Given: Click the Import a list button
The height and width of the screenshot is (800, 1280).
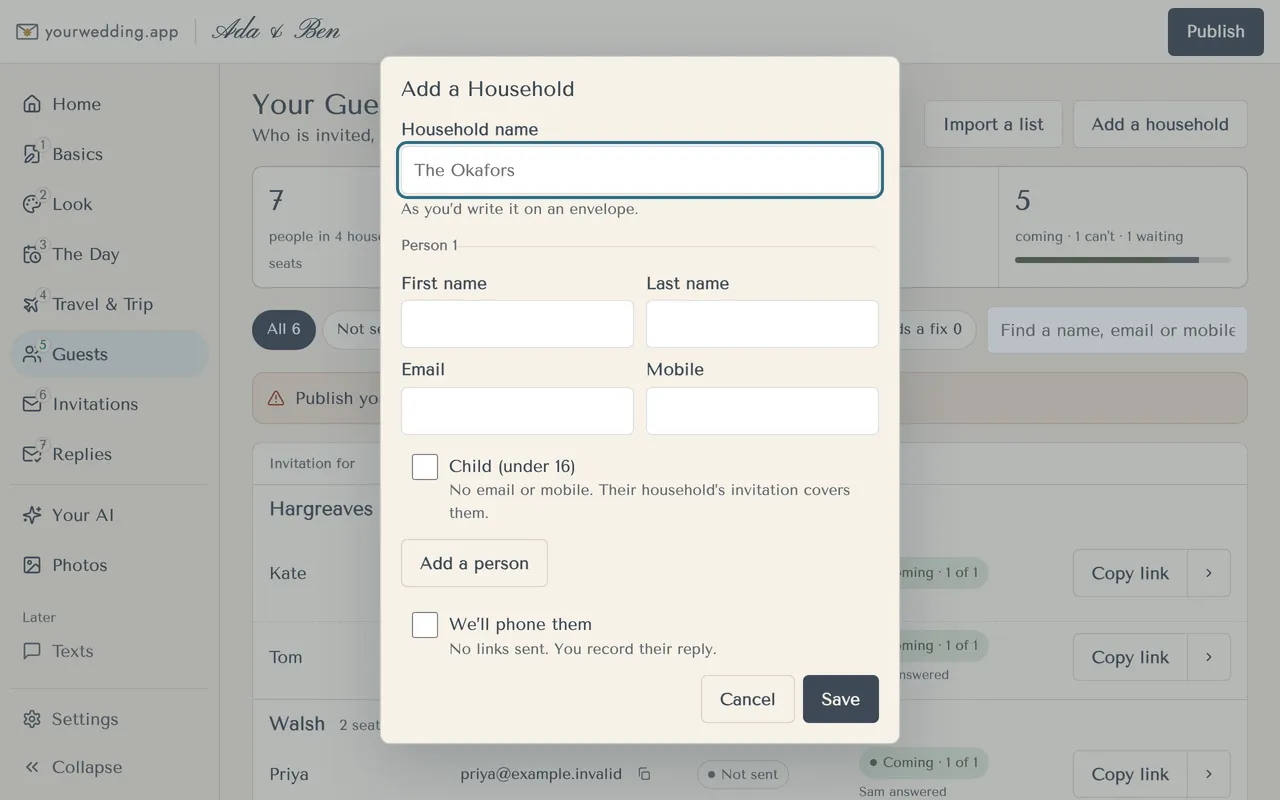Looking at the screenshot, I should click(x=993, y=124).
